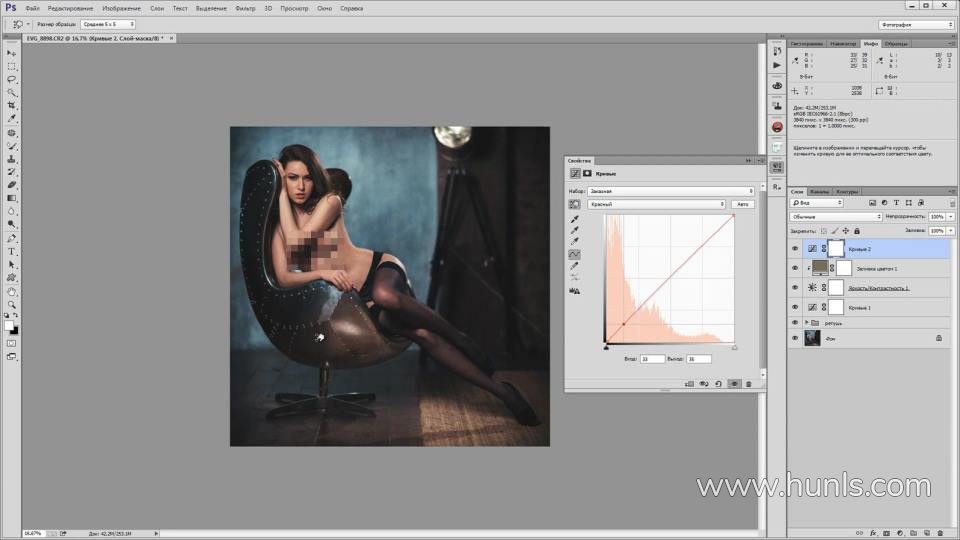Switch to the Каналы tab
Screen dimensions: 960x540
coord(819,192)
